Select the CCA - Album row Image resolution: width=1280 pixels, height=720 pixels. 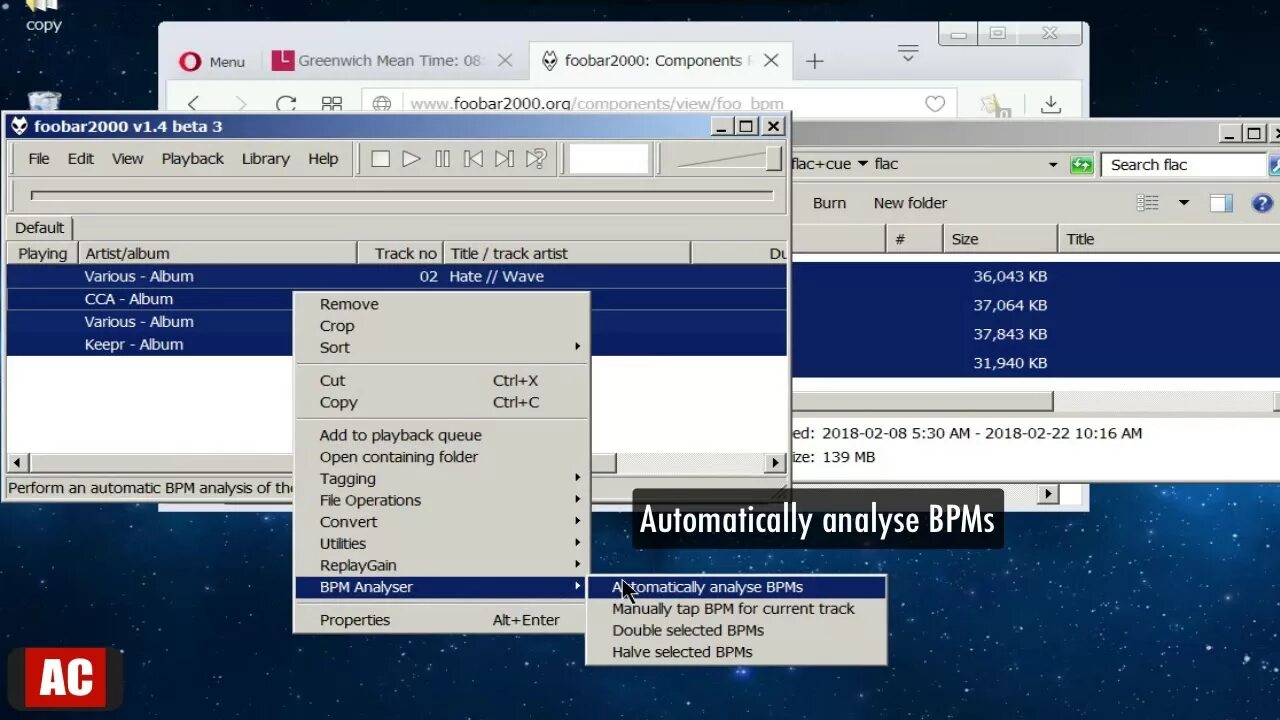150,299
